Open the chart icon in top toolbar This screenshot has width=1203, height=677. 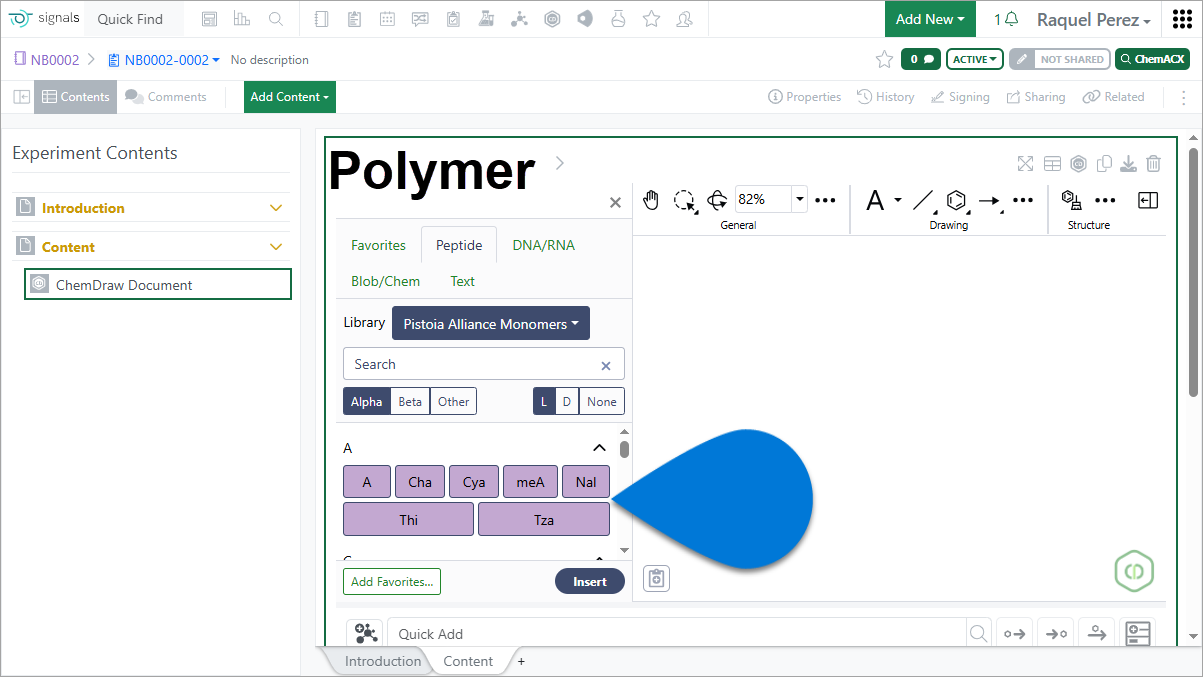(241, 19)
